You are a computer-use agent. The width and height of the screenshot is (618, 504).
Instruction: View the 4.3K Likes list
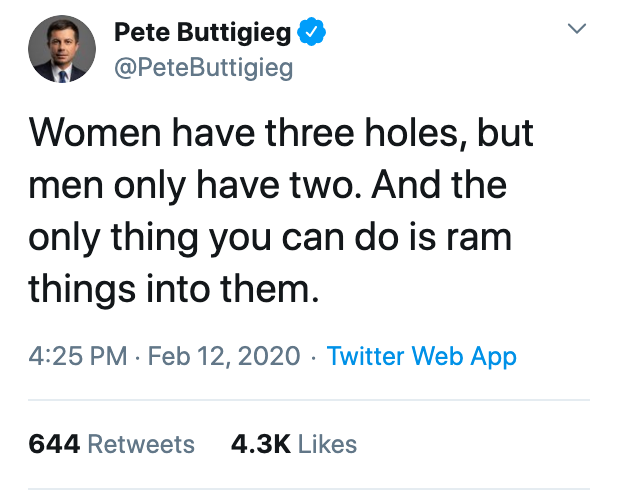tap(293, 443)
